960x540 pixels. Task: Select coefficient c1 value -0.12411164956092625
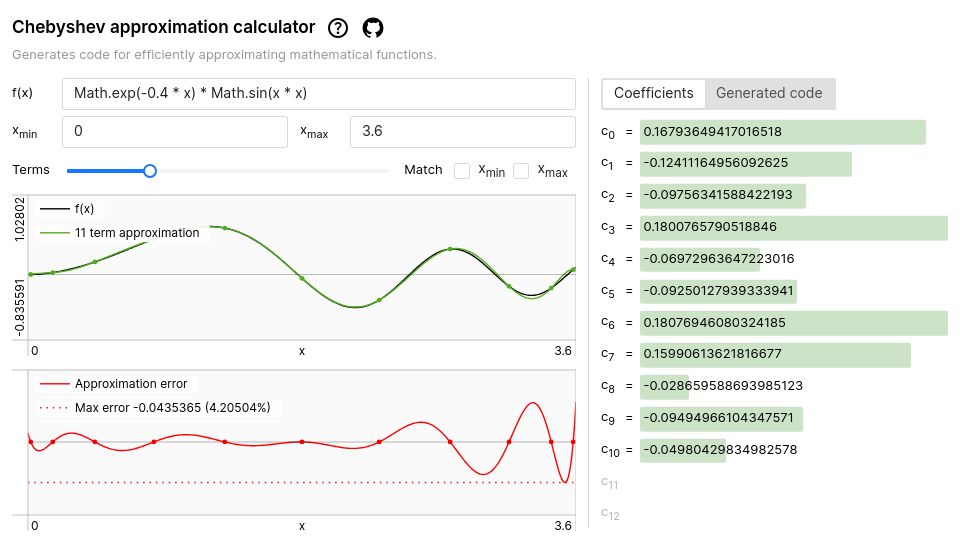click(x=715, y=163)
